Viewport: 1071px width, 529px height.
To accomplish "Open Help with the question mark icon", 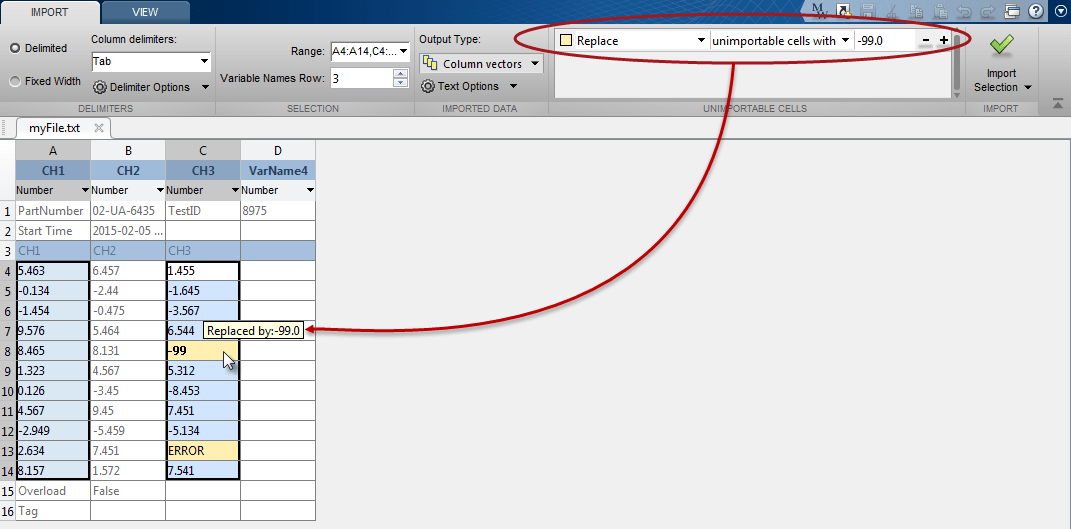I will tap(1036, 10).
